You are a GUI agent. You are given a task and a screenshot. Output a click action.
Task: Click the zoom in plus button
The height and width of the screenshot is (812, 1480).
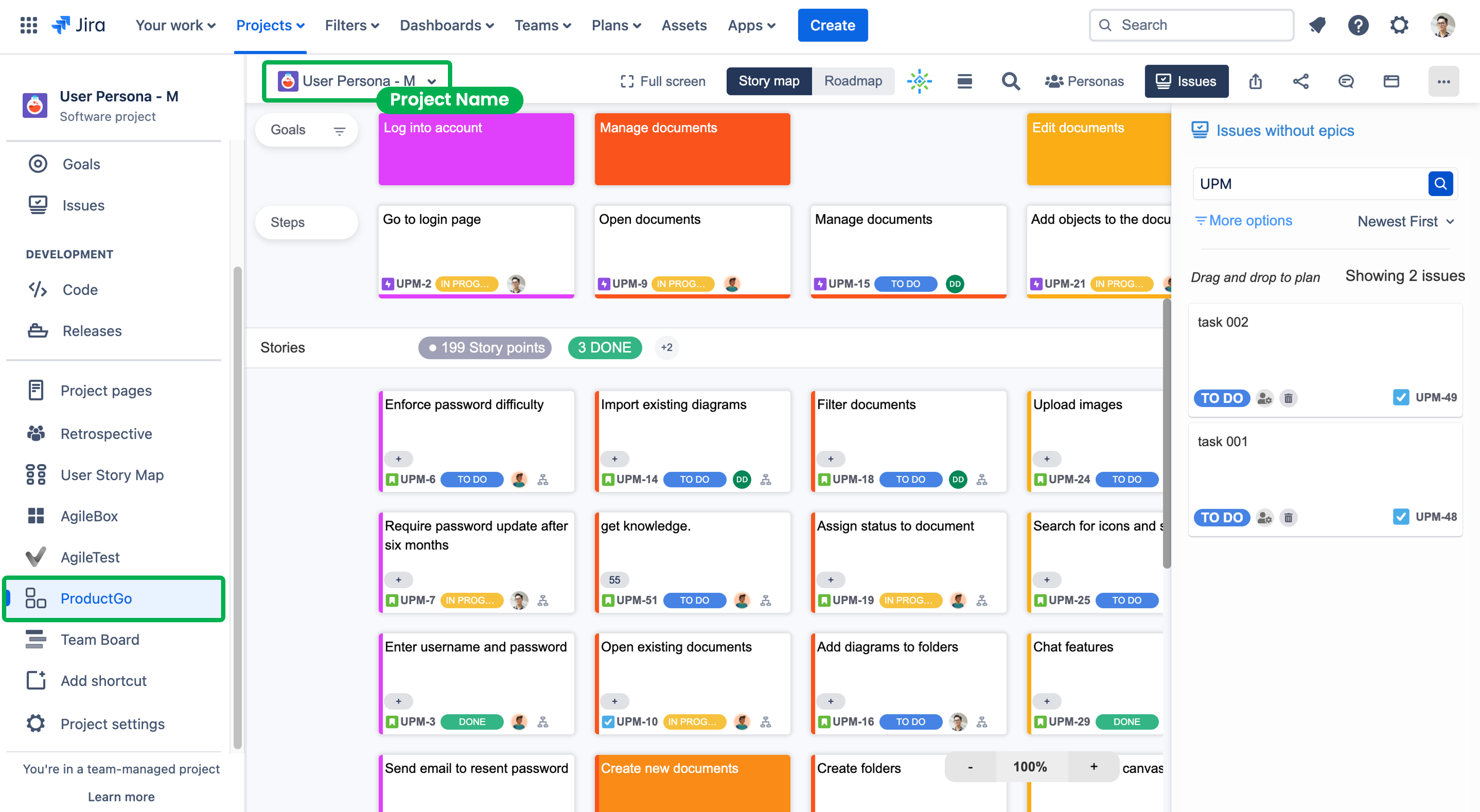(1093, 767)
